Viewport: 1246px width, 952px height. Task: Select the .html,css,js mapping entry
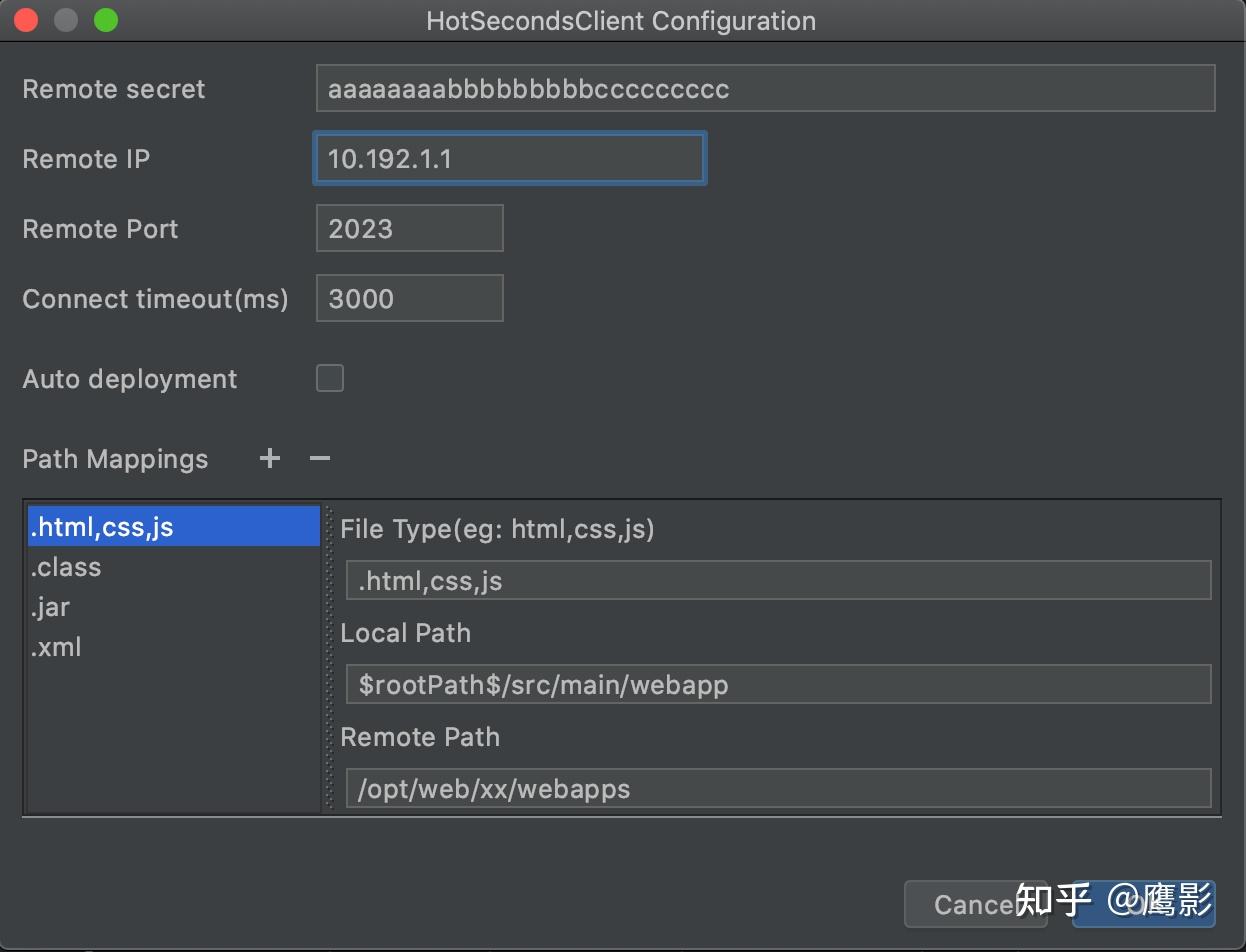pyautogui.click(x=173, y=527)
